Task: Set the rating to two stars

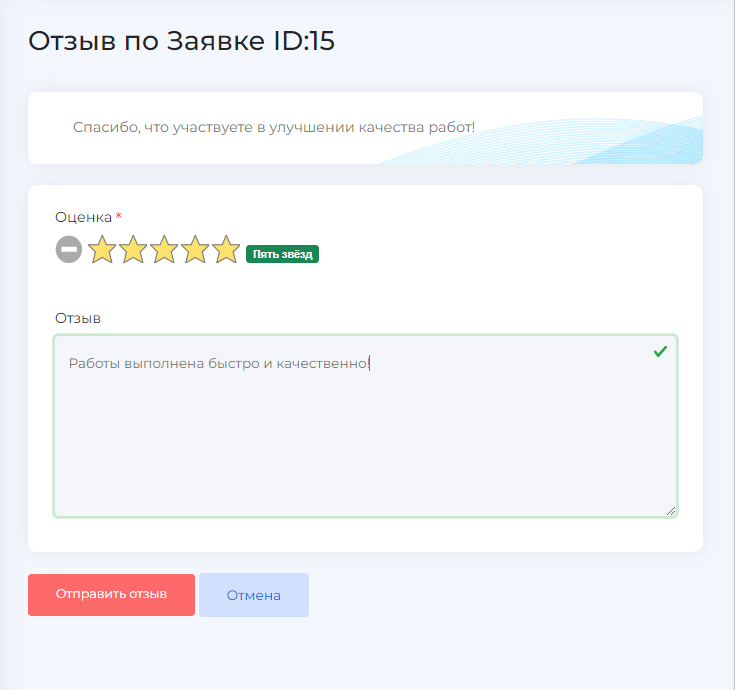Action: click(x=133, y=250)
